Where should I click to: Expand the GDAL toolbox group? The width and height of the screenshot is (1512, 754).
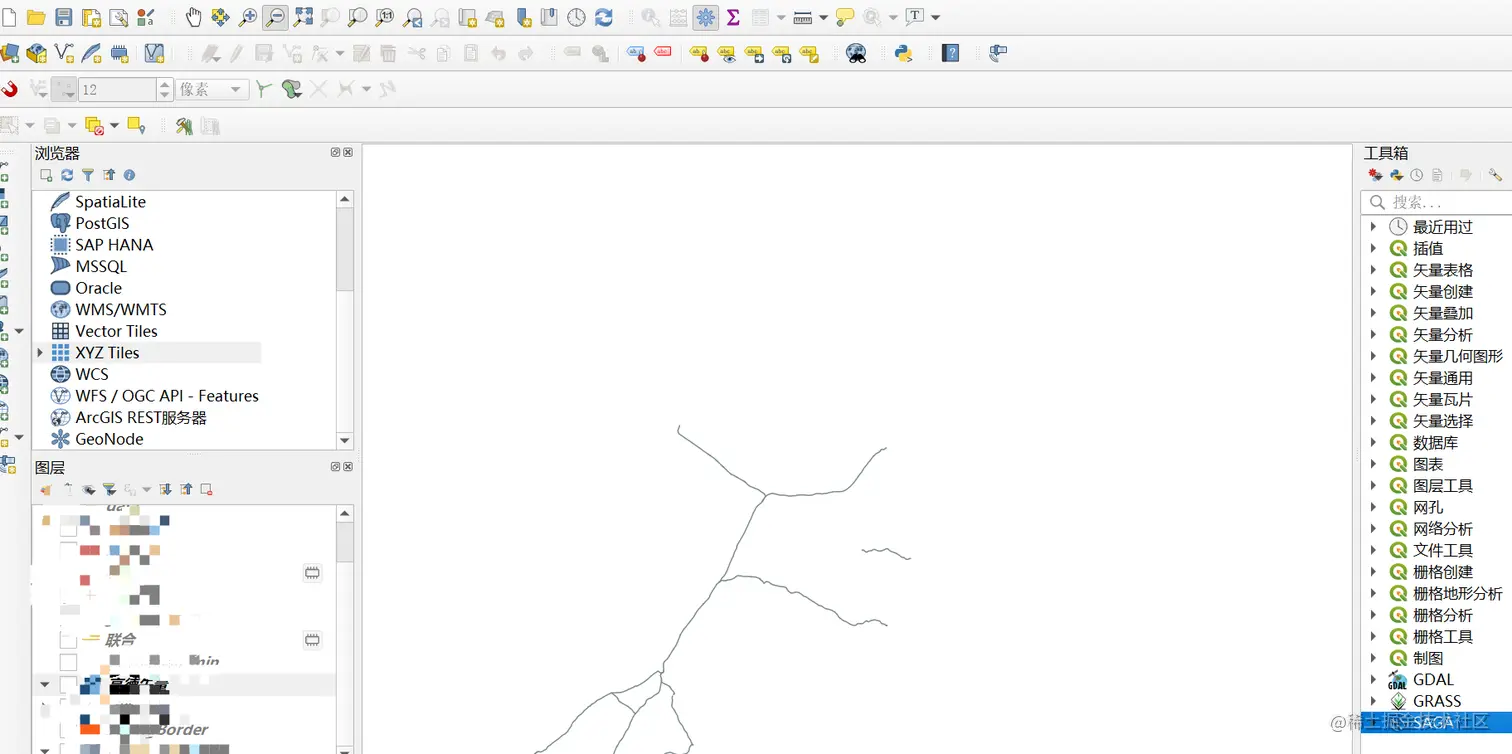pos(1374,679)
